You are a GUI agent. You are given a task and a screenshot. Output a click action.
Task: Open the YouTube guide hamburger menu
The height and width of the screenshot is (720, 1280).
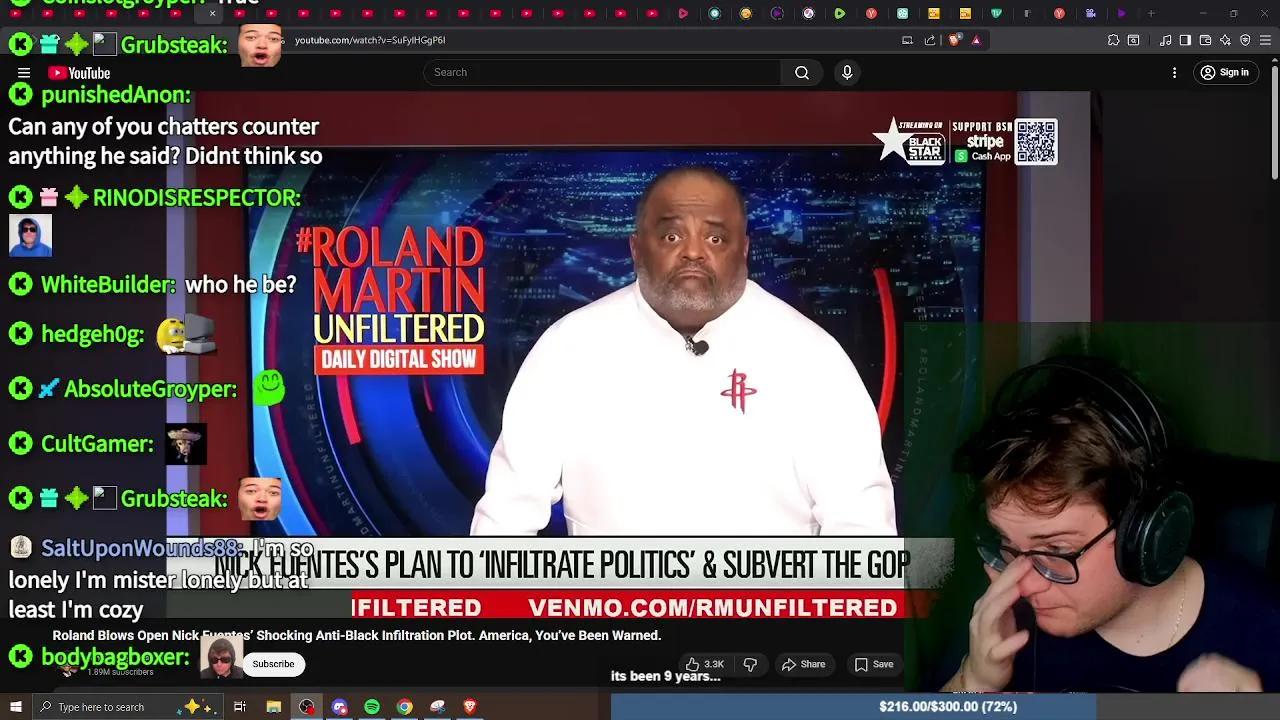24,73
